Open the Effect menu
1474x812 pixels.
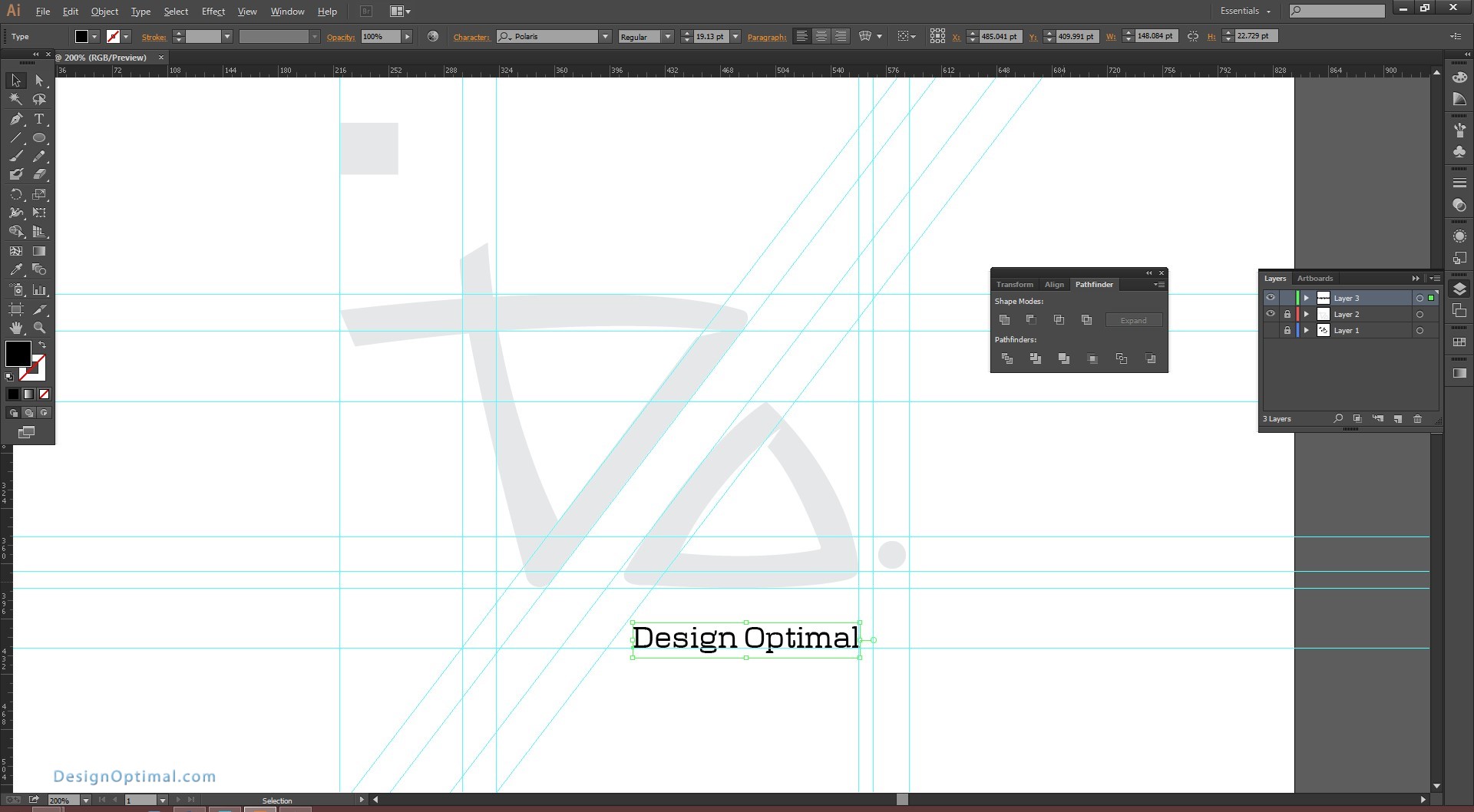pos(213,12)
